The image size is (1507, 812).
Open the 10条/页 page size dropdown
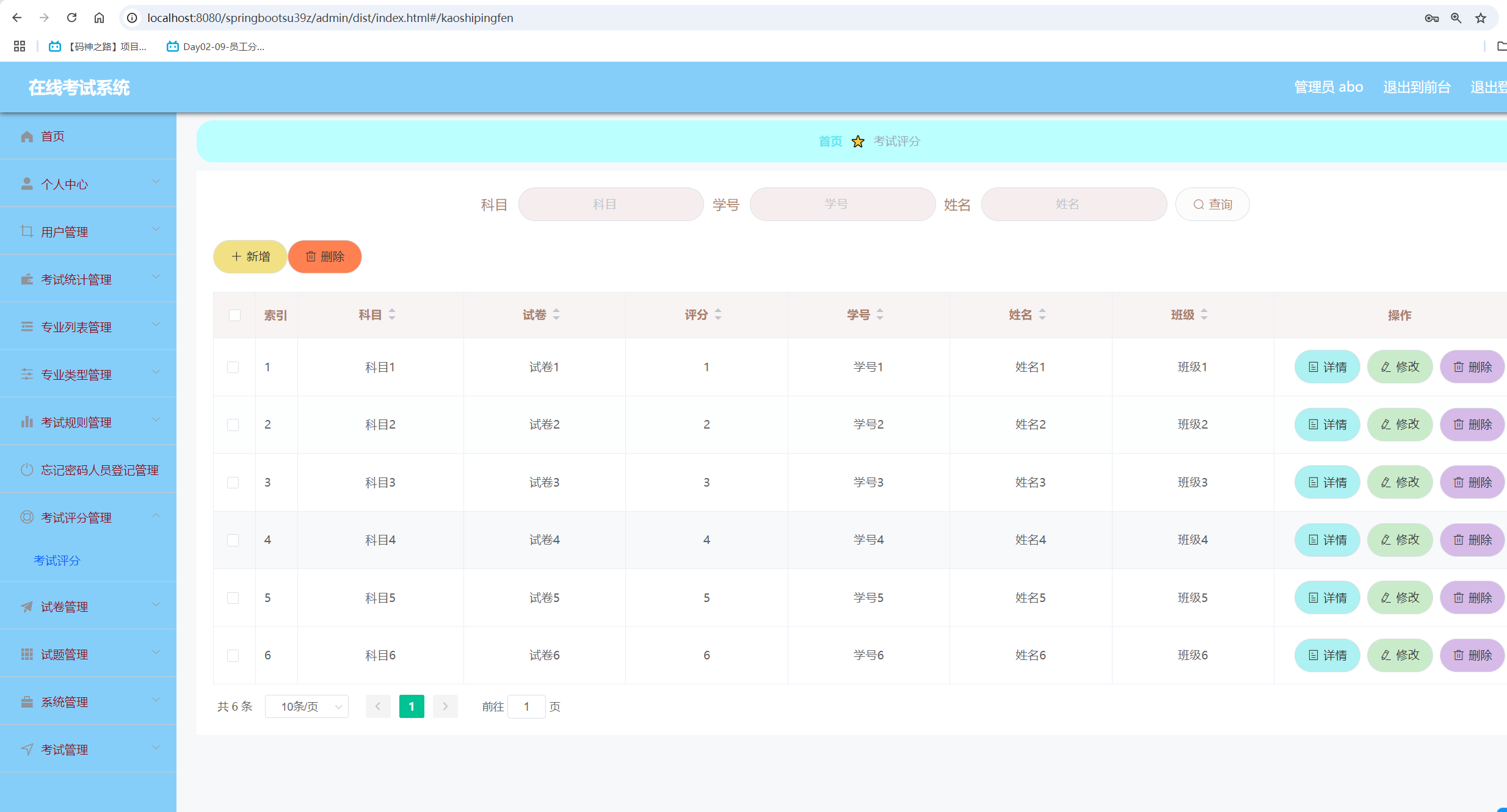307,706
